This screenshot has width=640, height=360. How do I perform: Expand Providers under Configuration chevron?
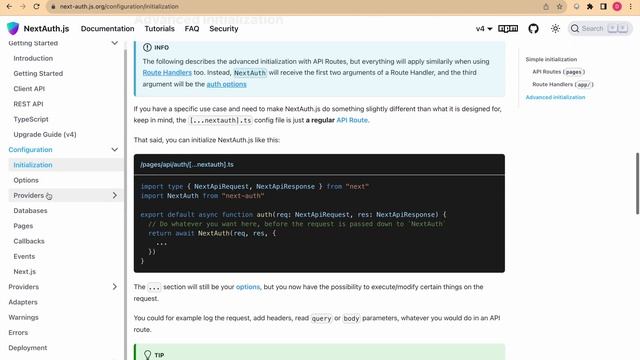tap(115, 196)
